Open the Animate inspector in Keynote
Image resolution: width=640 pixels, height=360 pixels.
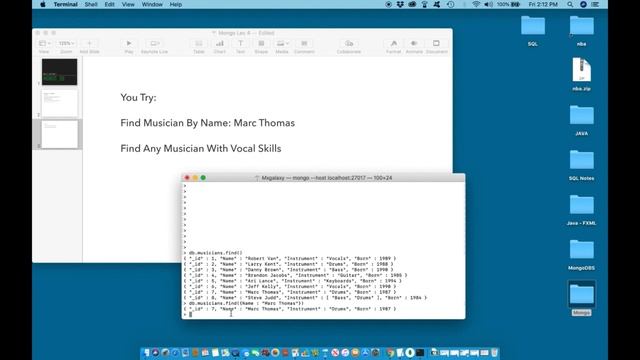tap(414, 44)
